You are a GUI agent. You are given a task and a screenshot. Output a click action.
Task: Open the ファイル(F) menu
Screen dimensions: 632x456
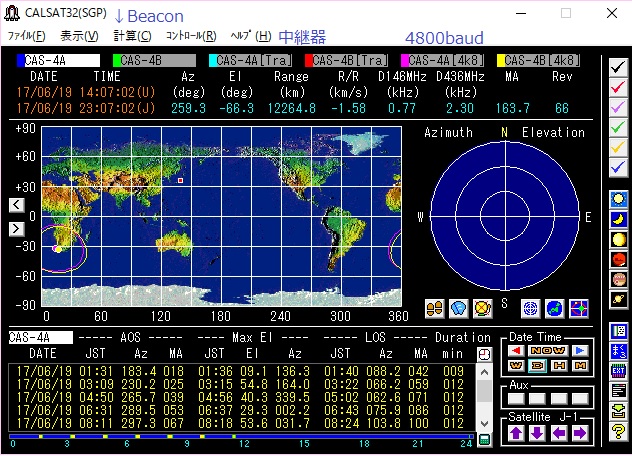coord(27,36)
